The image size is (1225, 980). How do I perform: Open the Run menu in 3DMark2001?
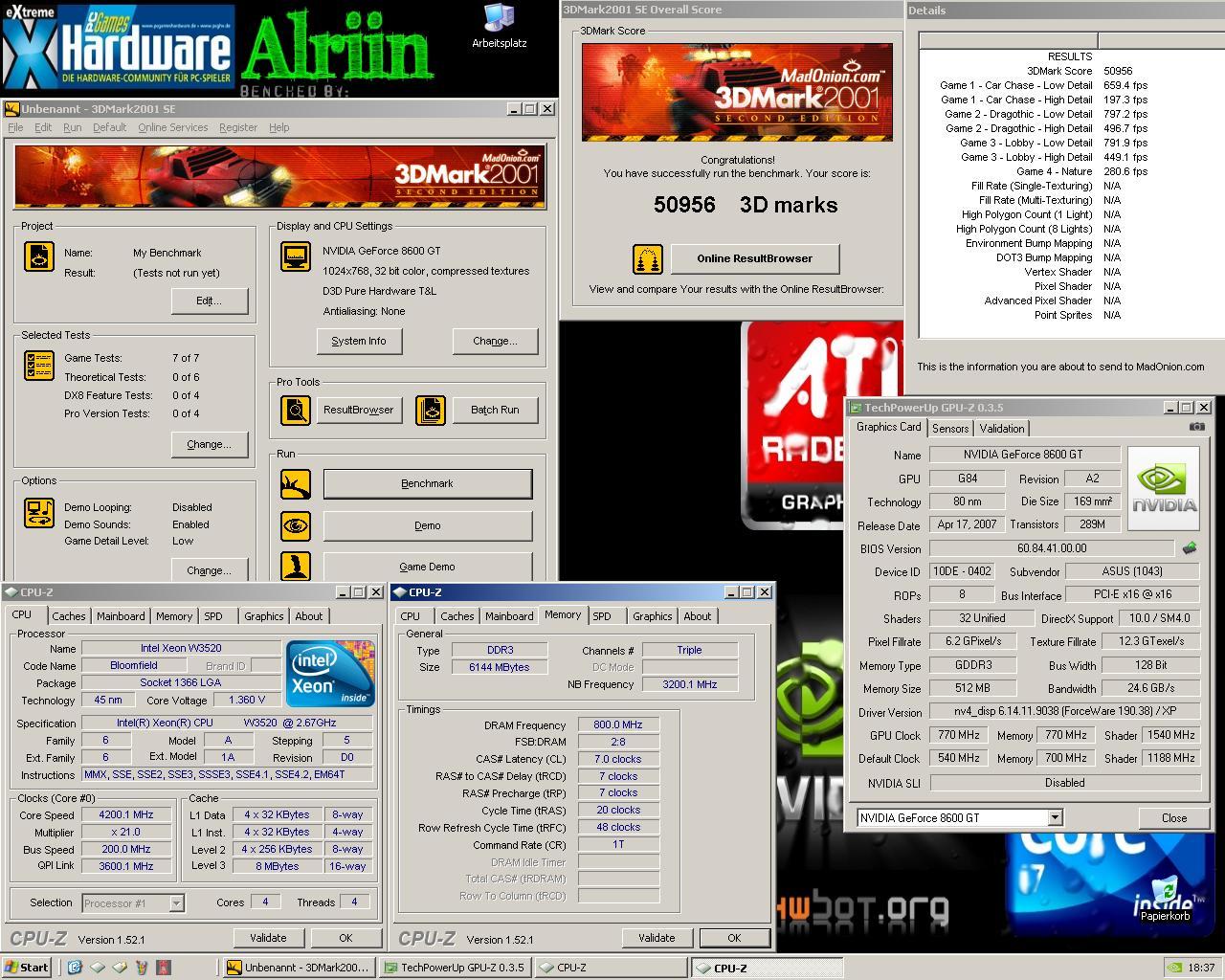[73, 127]
